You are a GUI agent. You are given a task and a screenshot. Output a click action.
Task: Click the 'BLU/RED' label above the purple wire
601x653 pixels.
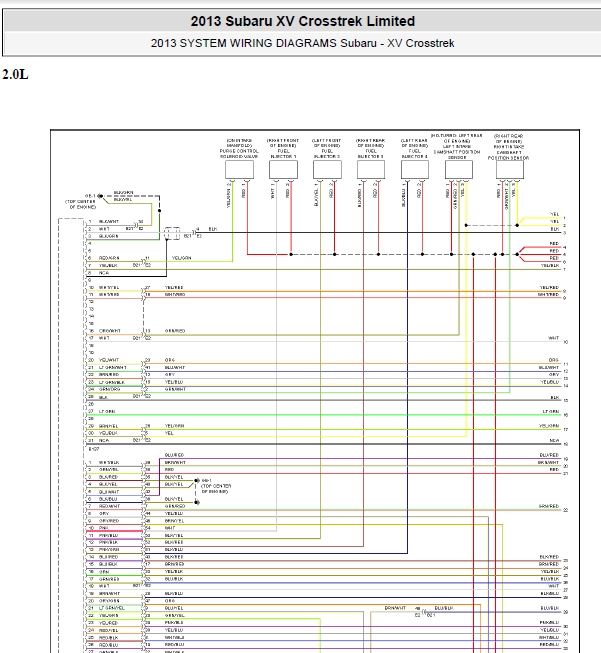pyautogui.click(x=174, y=455)
